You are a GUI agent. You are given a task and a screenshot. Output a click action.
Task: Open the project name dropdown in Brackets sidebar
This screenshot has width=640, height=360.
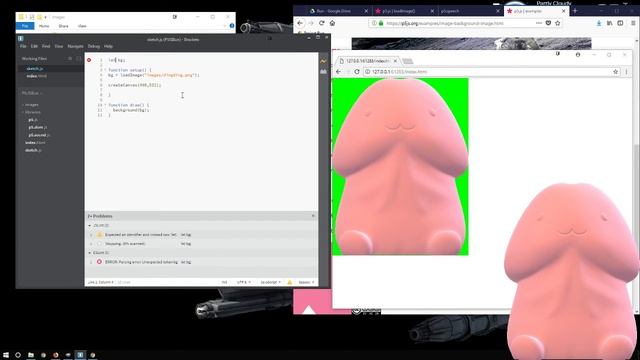[32, 93]
